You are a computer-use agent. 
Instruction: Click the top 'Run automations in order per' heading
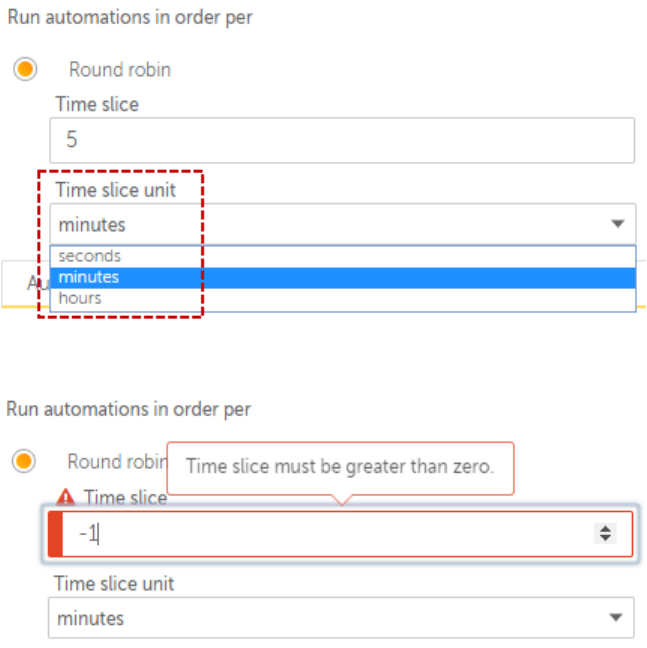tap(129, 18)
